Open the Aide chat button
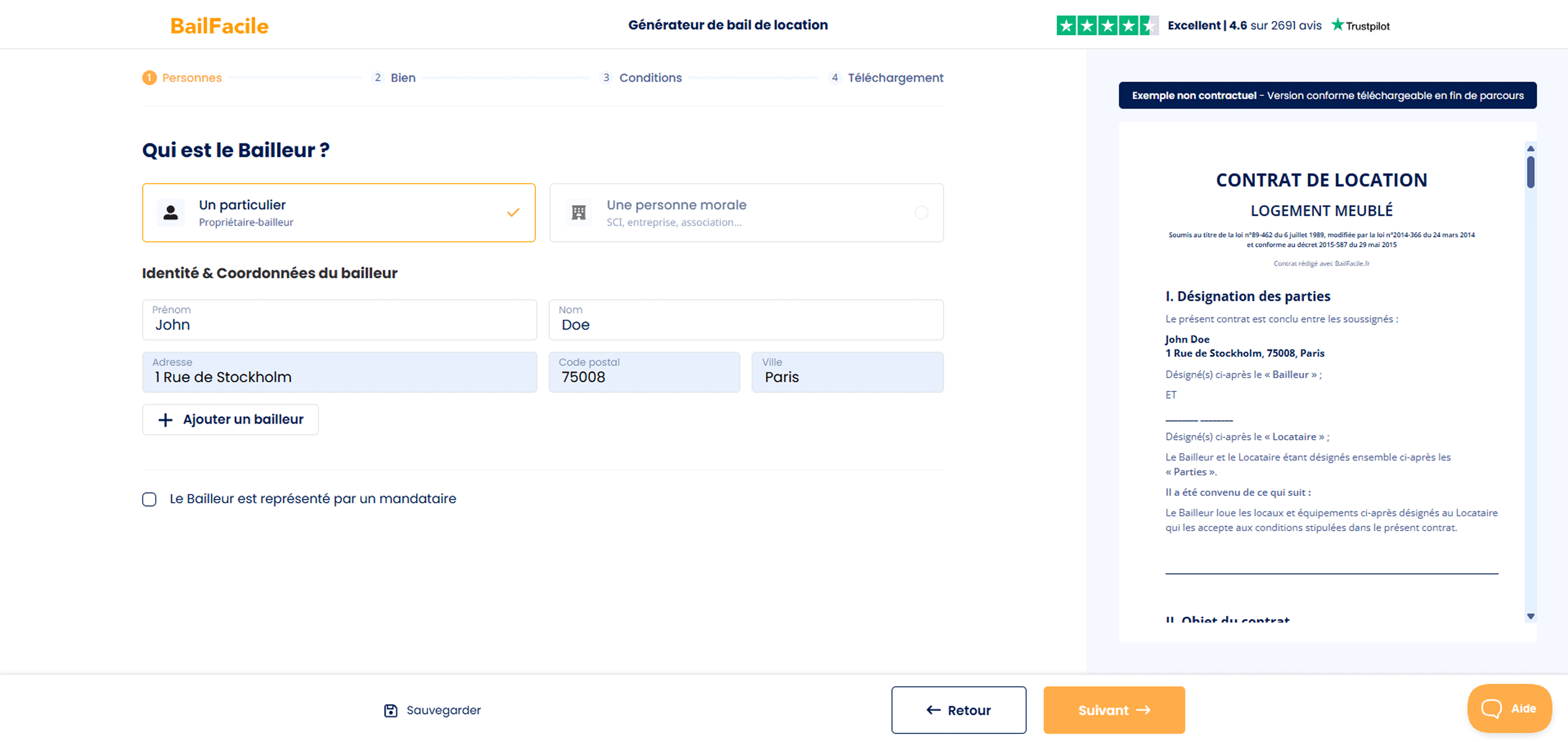The image size is (1568, 742). 1510,709
